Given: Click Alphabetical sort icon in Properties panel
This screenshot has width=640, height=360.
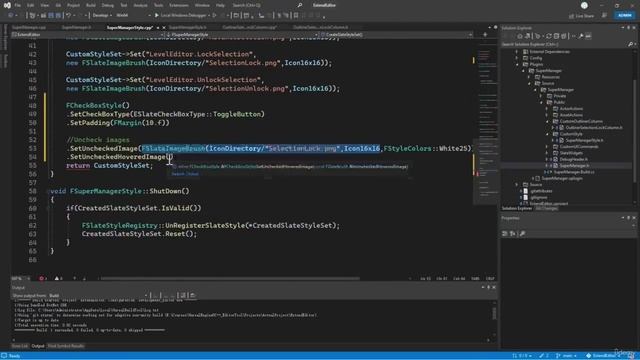Looking at the screenshot, I should pyautogui.click(x=513, y=233).
